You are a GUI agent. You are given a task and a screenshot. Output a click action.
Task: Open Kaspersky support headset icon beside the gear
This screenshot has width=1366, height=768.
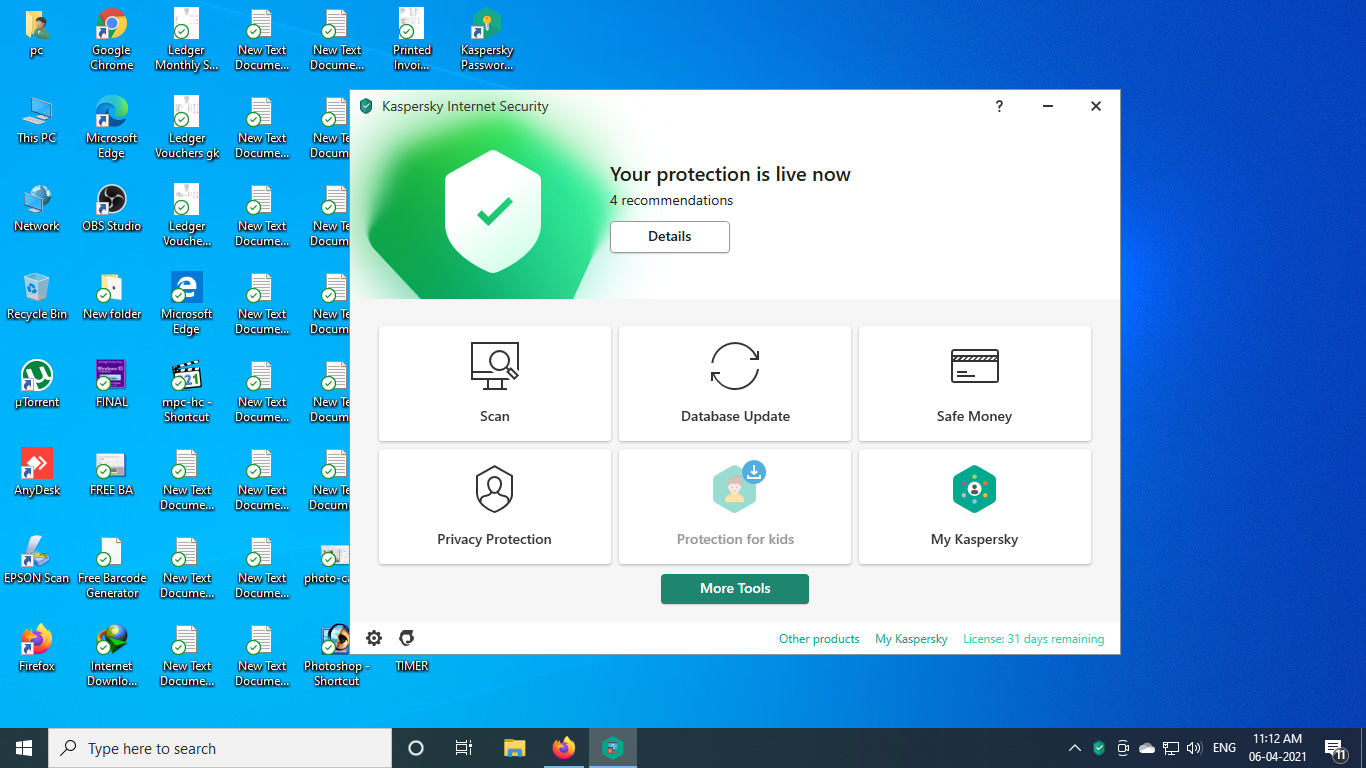(407, 638)
